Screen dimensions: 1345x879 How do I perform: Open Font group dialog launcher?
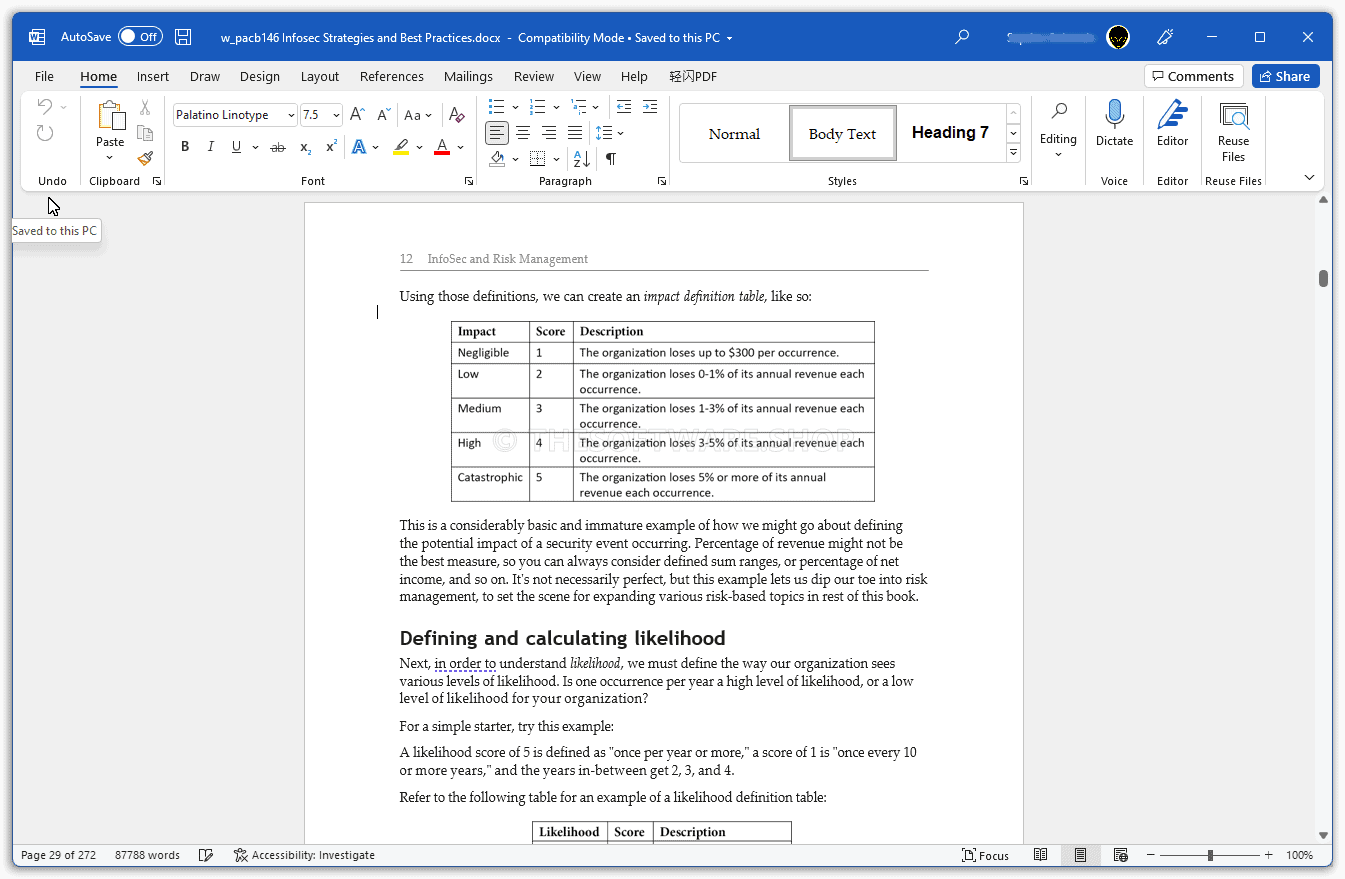coord(469,181)
